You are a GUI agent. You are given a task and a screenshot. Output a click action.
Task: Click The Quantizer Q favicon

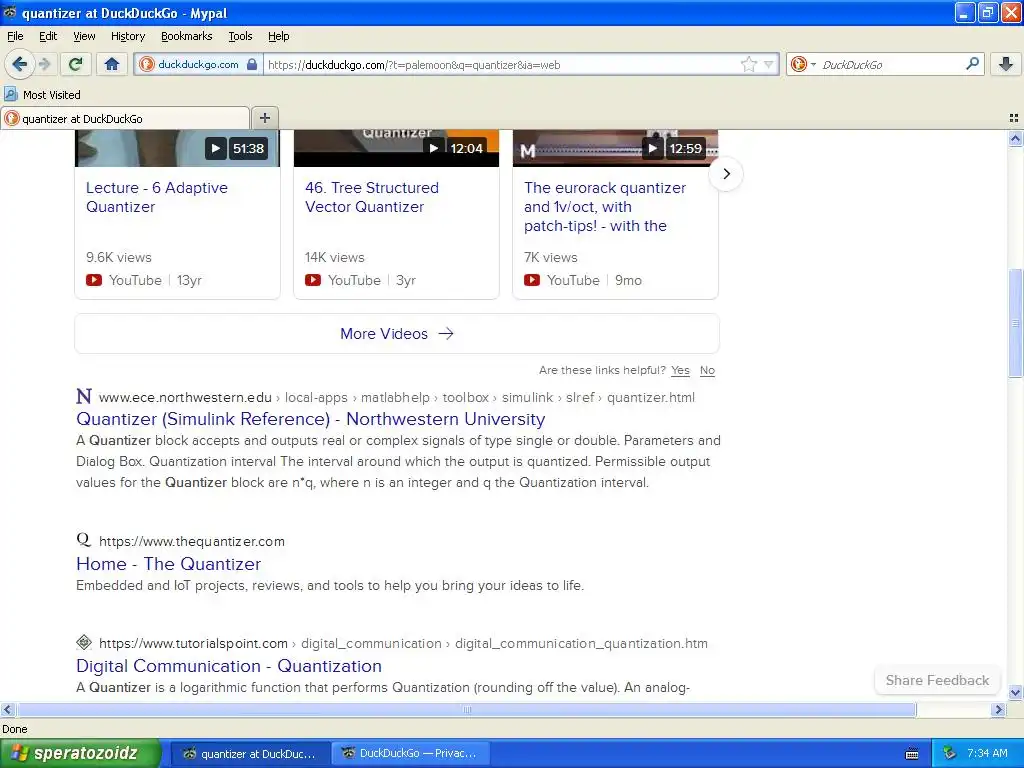(84, 539)
